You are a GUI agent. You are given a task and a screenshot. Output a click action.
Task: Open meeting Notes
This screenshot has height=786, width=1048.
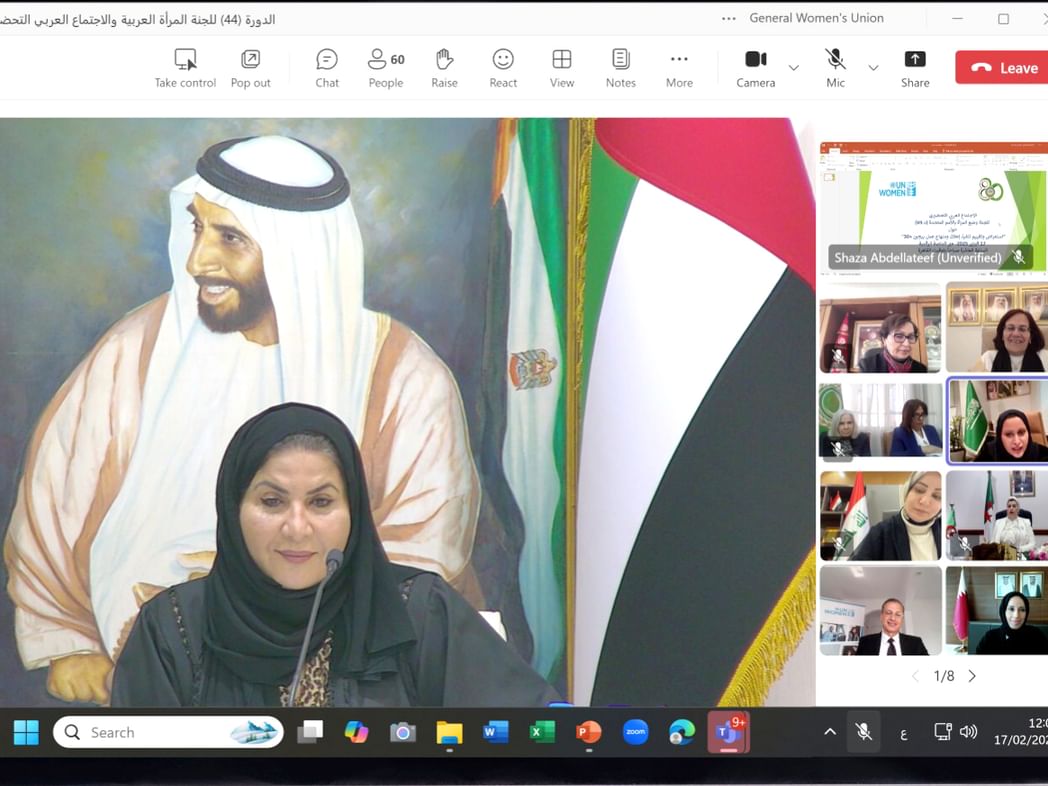point(621,68)
